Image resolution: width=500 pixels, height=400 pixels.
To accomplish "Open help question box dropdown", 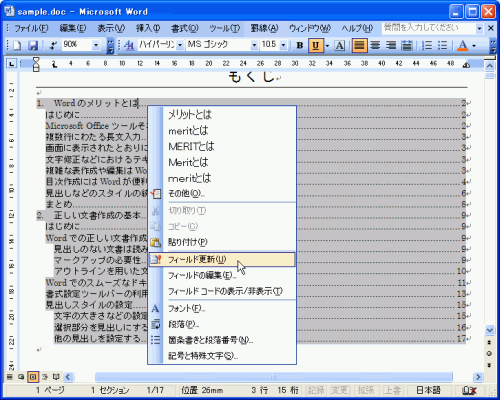I will point(479,29).
